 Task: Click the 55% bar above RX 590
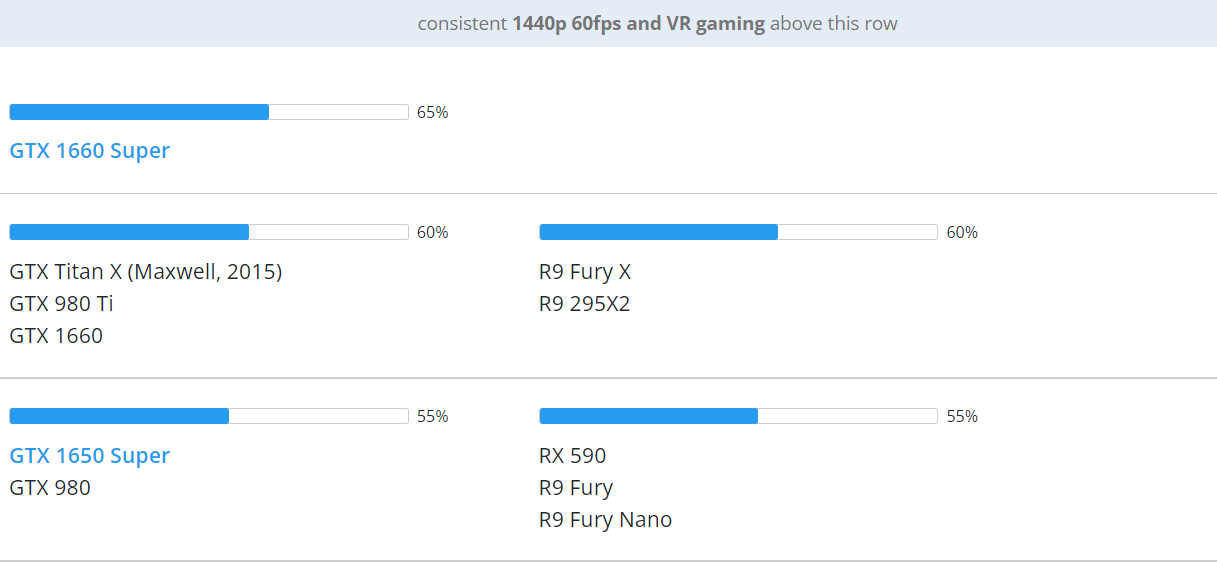[x=738, y=416]
